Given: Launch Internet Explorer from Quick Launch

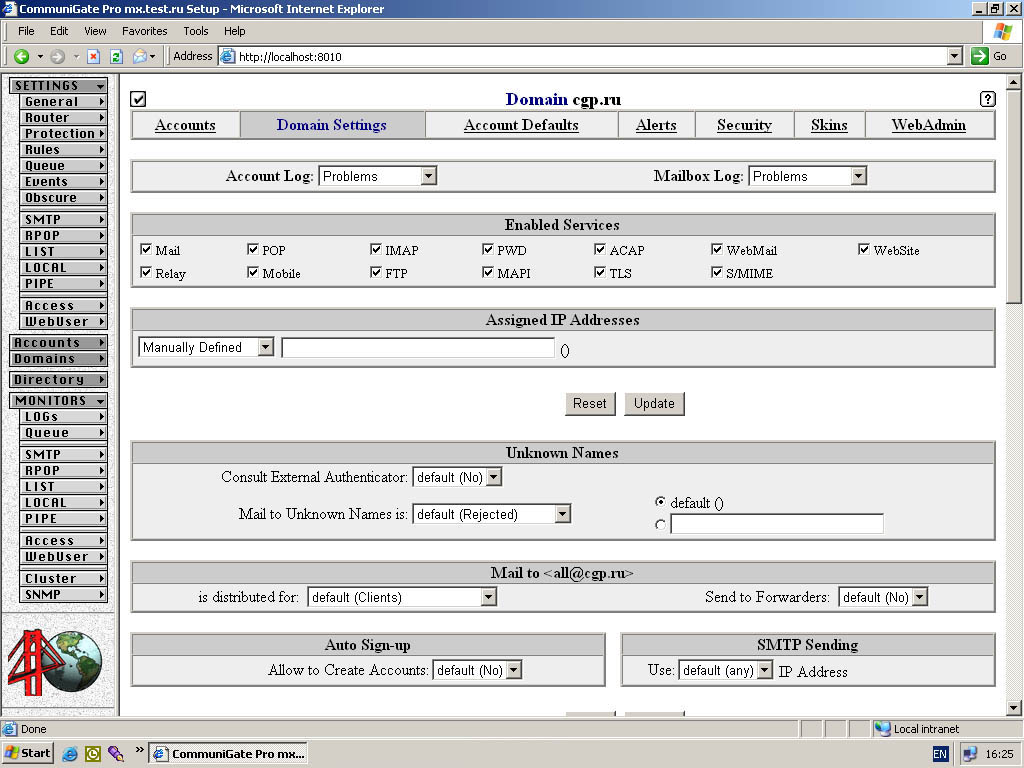Looking at the screenshot, I should pos(70,754).
